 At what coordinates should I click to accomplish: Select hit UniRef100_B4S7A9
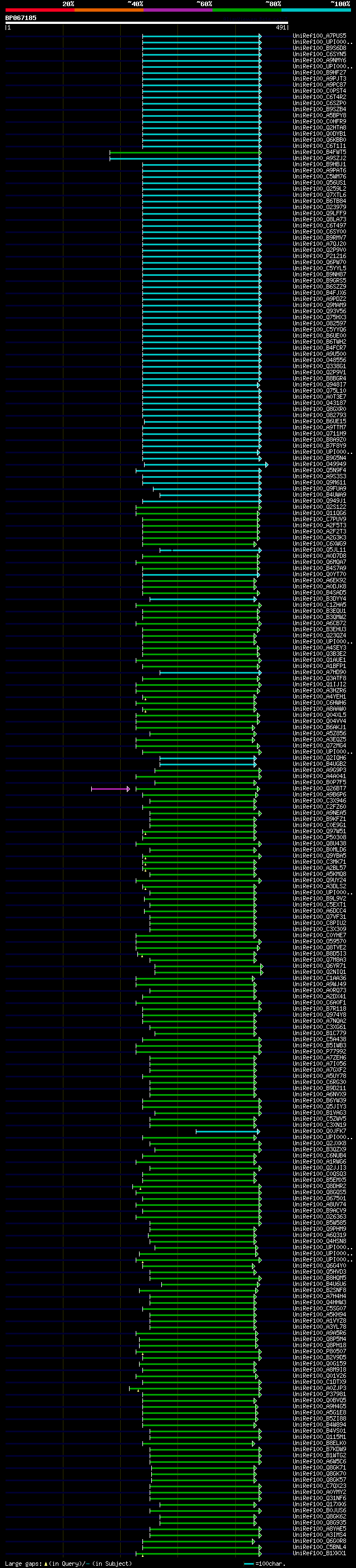pos(319,568)
